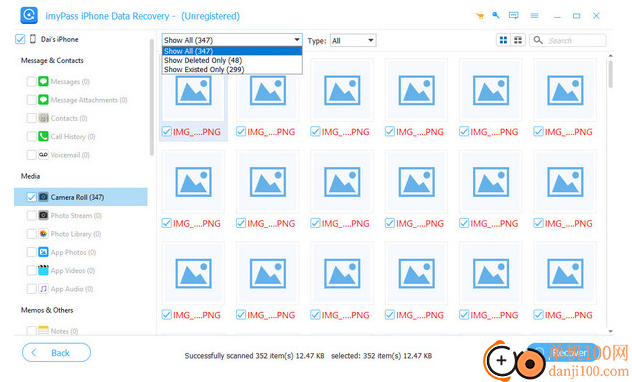Viewport: 632px width, 382px height.
Task: Click the Messages app icon
Action: [x=43, y=81]
